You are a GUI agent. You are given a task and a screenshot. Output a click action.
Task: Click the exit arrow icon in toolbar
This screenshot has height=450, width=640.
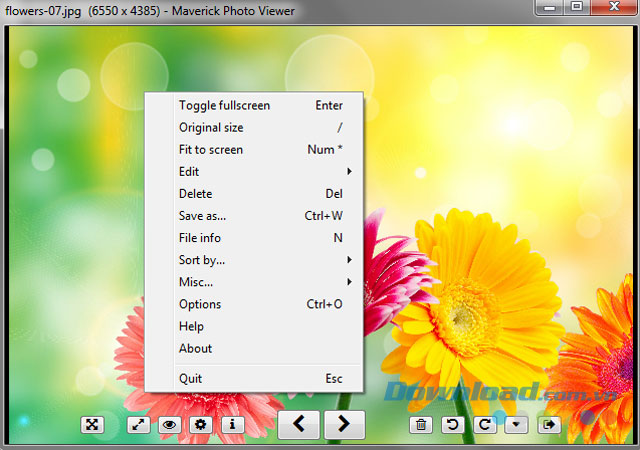point(548,425)
